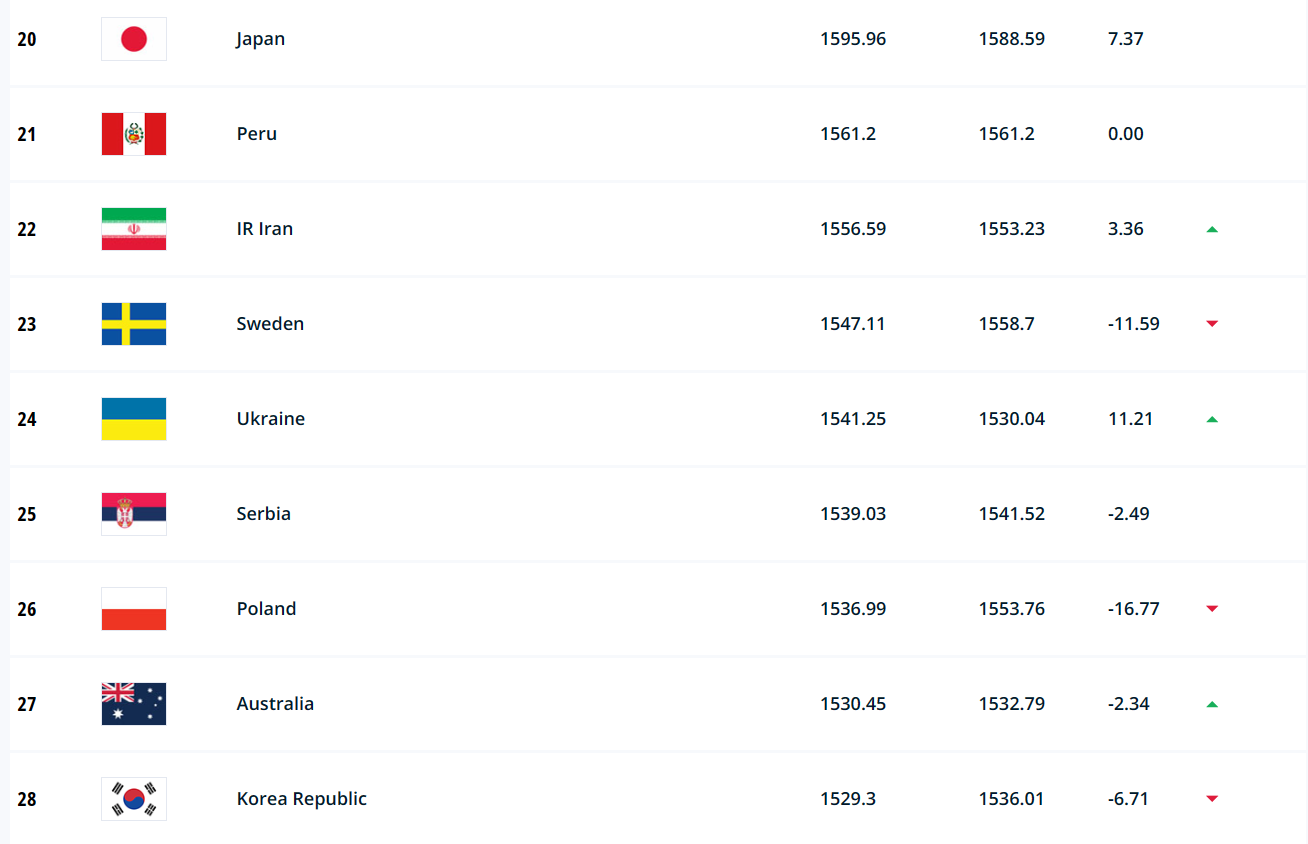1308x844 pixels.
Task: Click the Poland flag icon
Action: (x=134, y=609)
